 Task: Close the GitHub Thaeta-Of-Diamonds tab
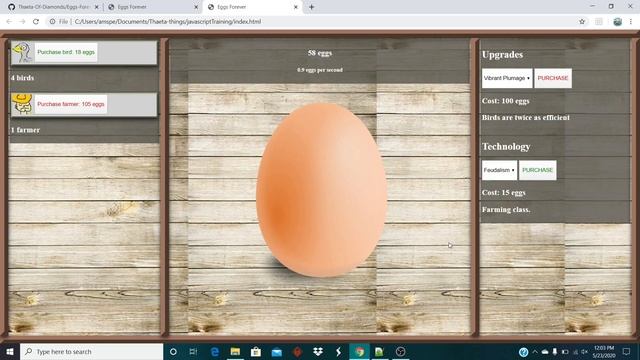96,7
